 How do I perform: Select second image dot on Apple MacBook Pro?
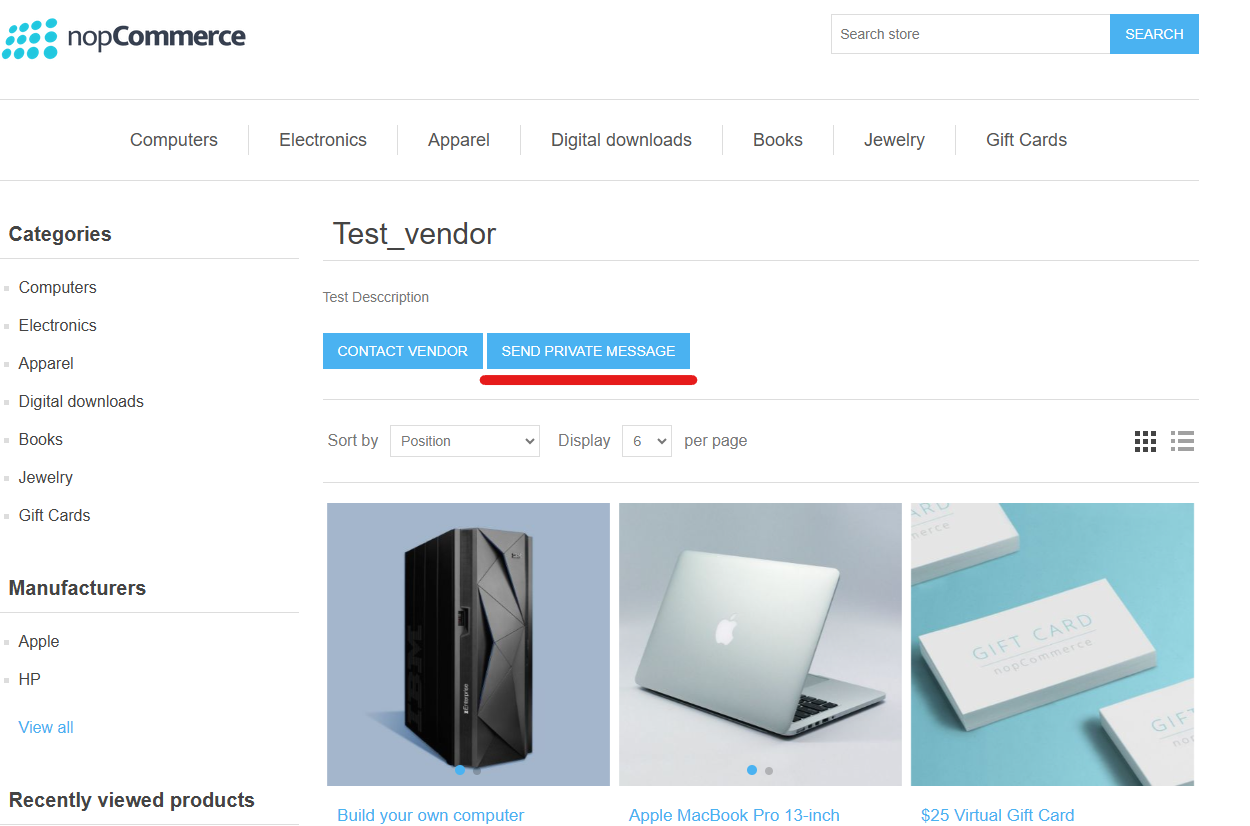pos(768,771)
